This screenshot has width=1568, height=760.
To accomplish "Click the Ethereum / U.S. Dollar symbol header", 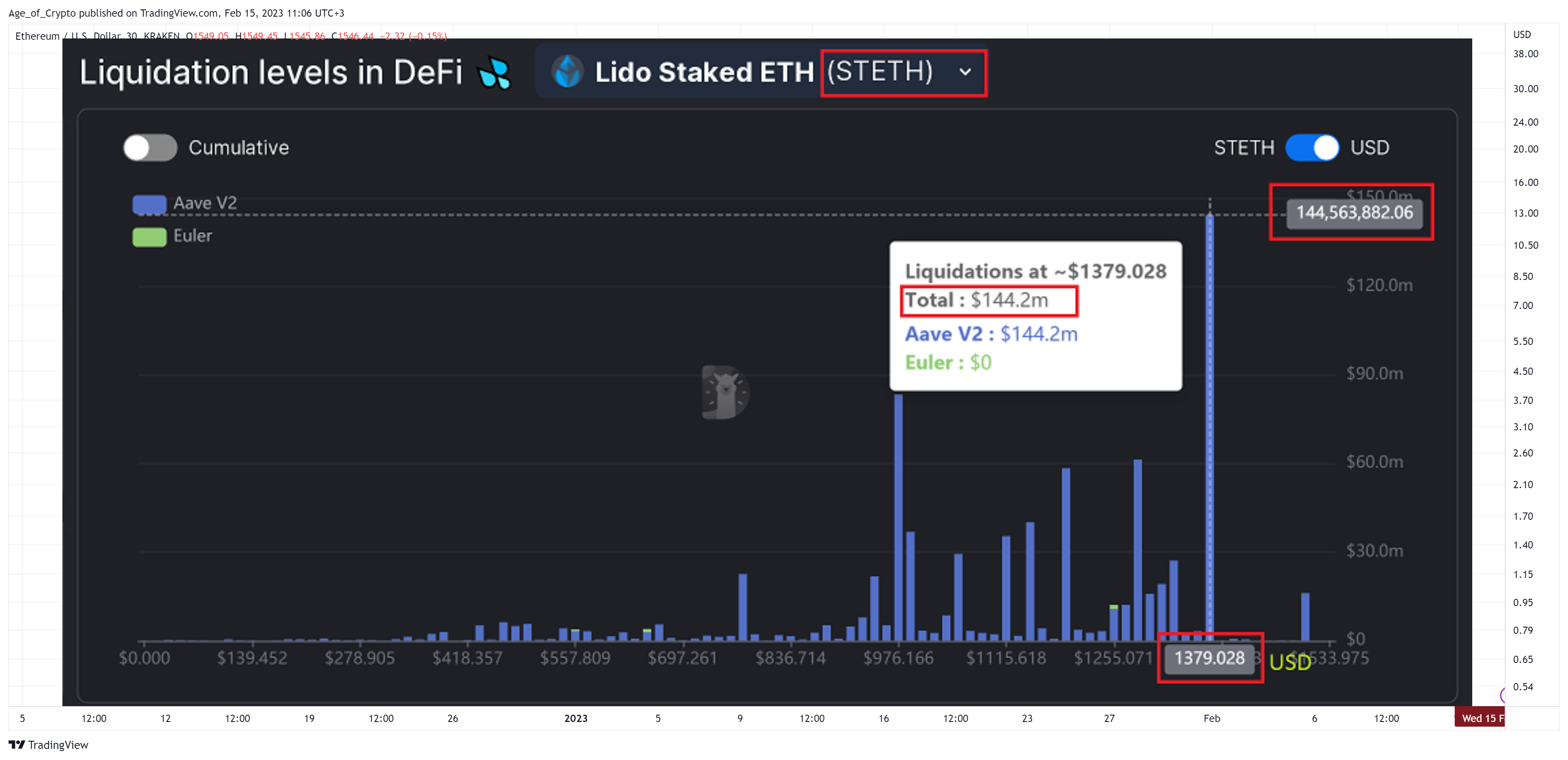I will [98, 36].
